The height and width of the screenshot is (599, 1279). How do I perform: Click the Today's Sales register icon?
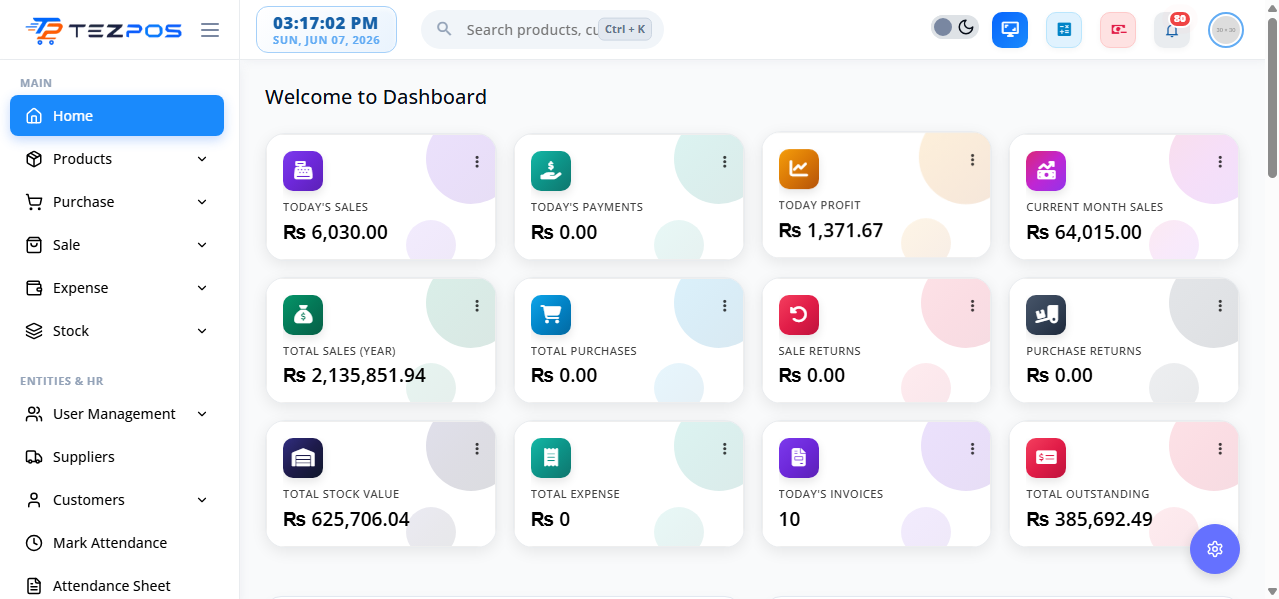303,171
